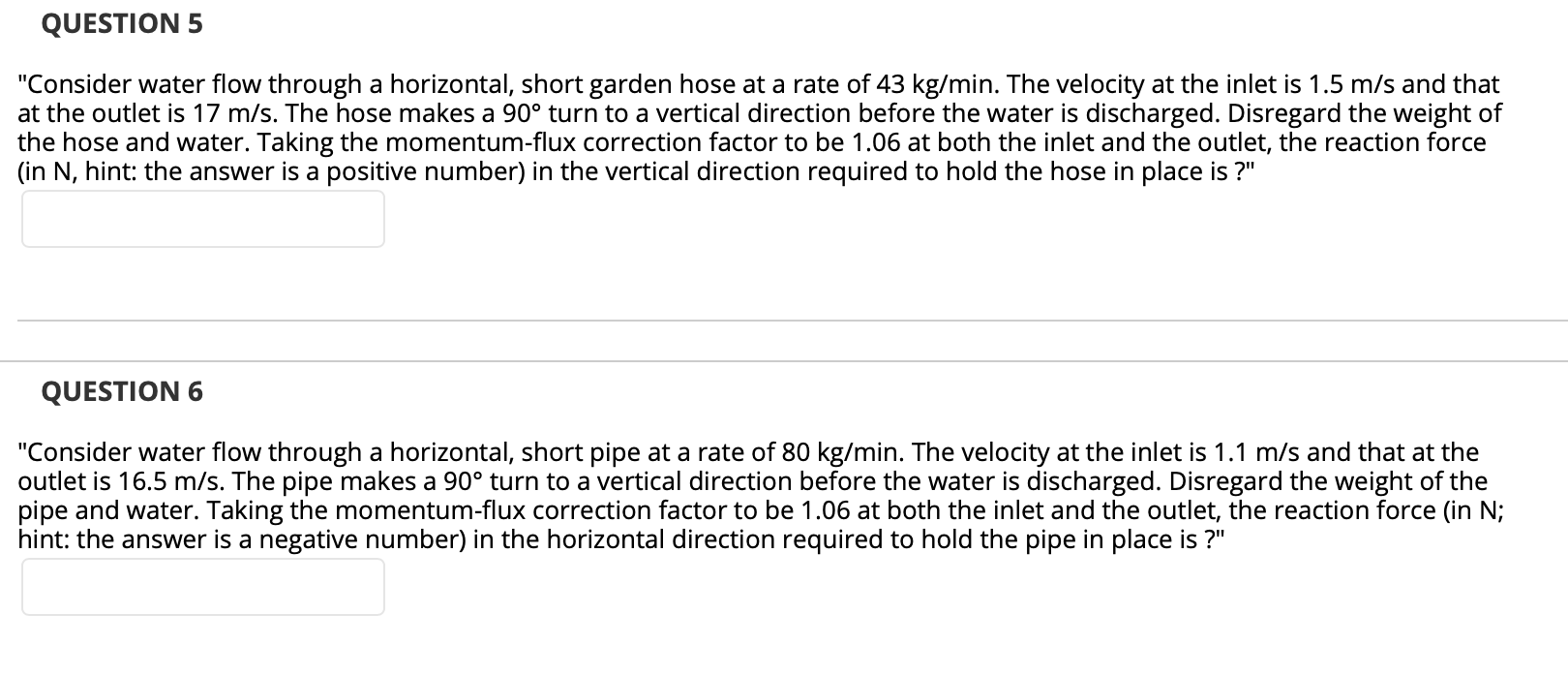Place cursor inside the empty box under Question 6
This screenshot has width=1568, height=676.
pyautogui.click(x=201, y=587)
